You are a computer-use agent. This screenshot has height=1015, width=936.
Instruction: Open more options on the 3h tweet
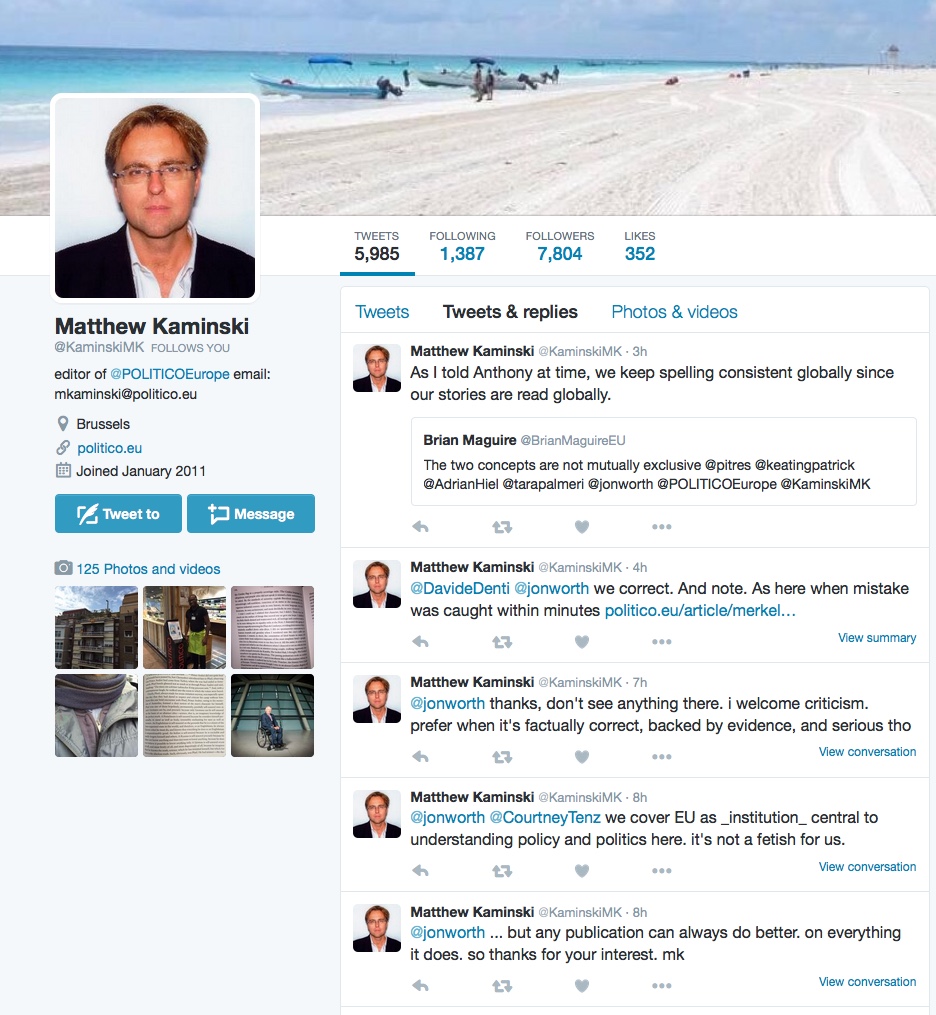pos(662,527)
